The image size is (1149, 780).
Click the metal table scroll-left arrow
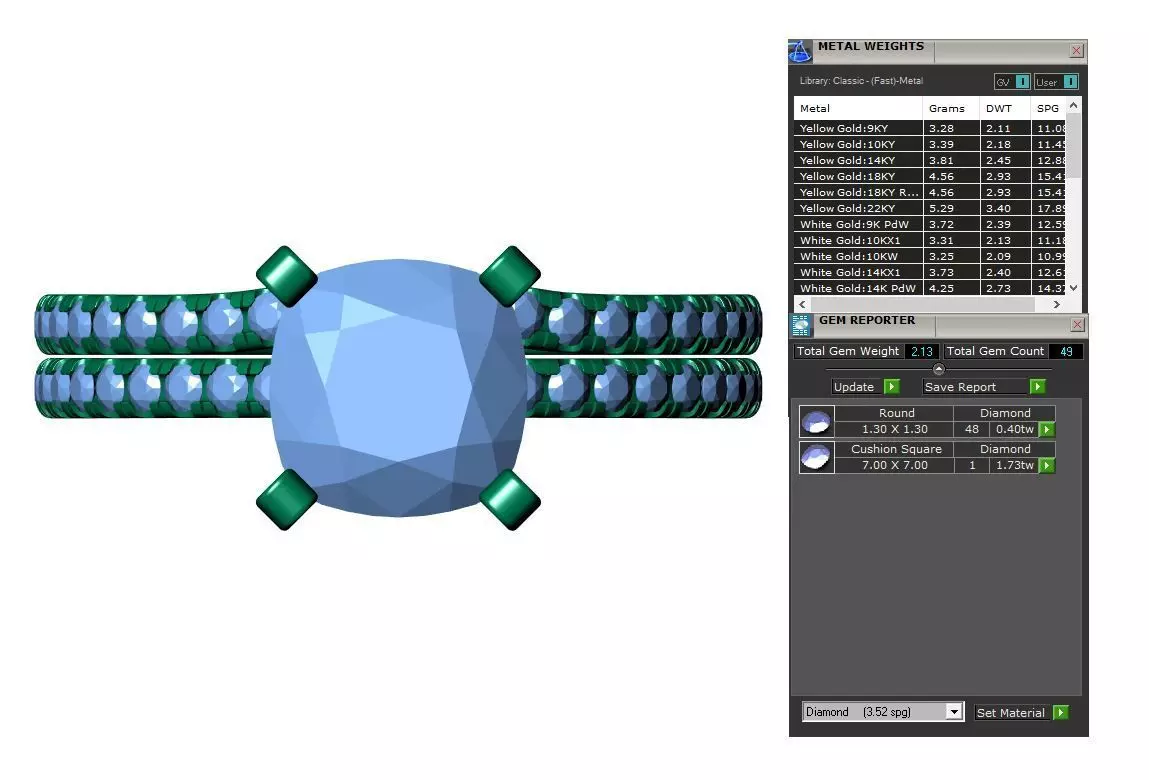(x=802, y=304)
